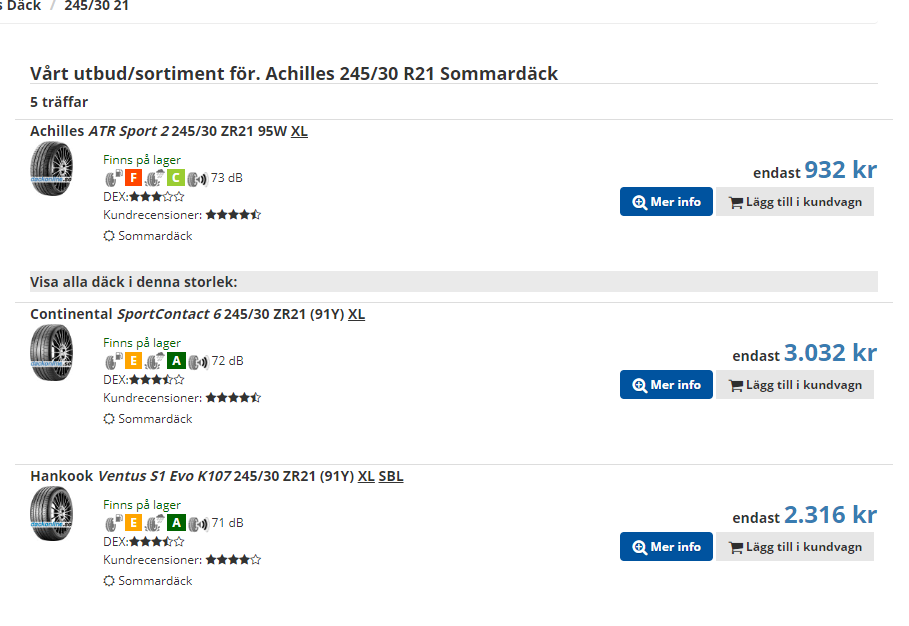Open Mer info for the Continental SportContact 6

click(x=666, y=385)
